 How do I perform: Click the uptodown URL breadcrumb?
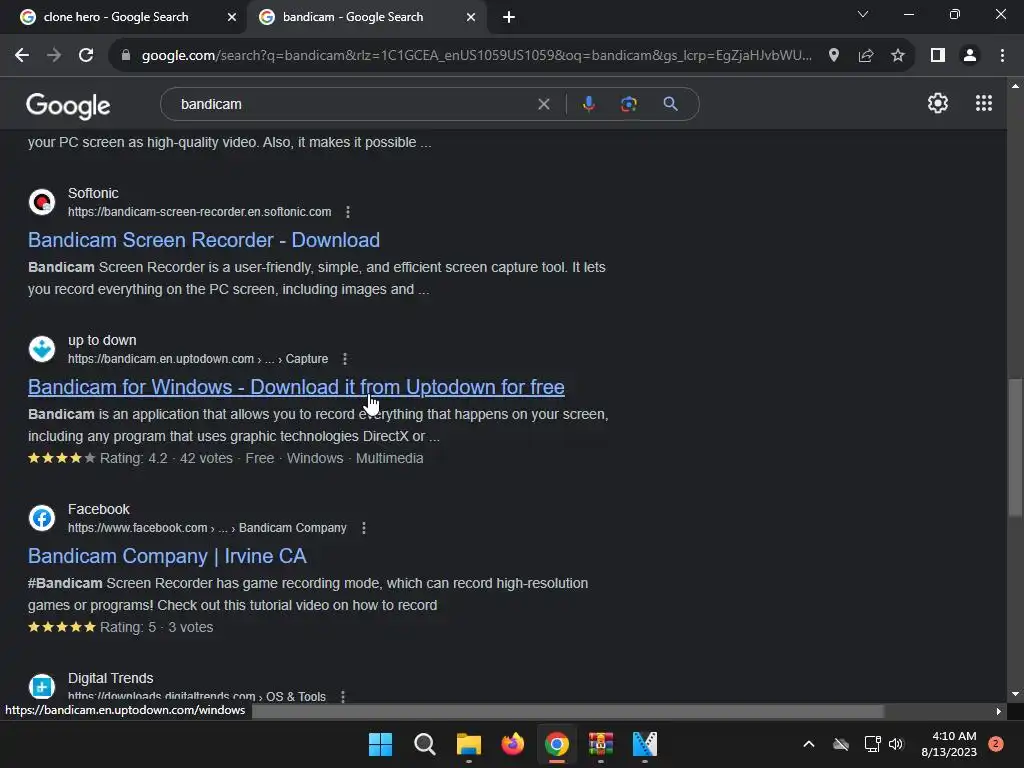[198, 359]
